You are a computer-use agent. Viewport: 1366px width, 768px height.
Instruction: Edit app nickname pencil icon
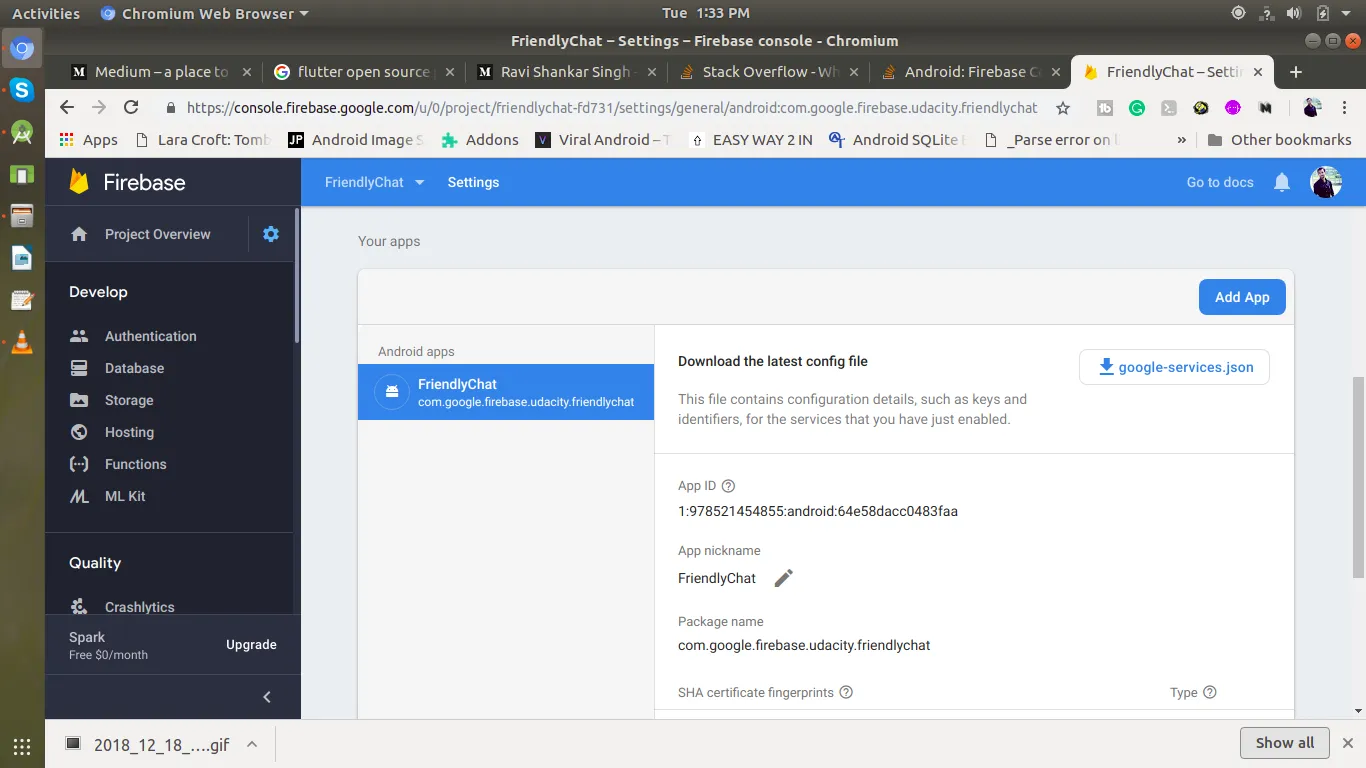(784, 578)
